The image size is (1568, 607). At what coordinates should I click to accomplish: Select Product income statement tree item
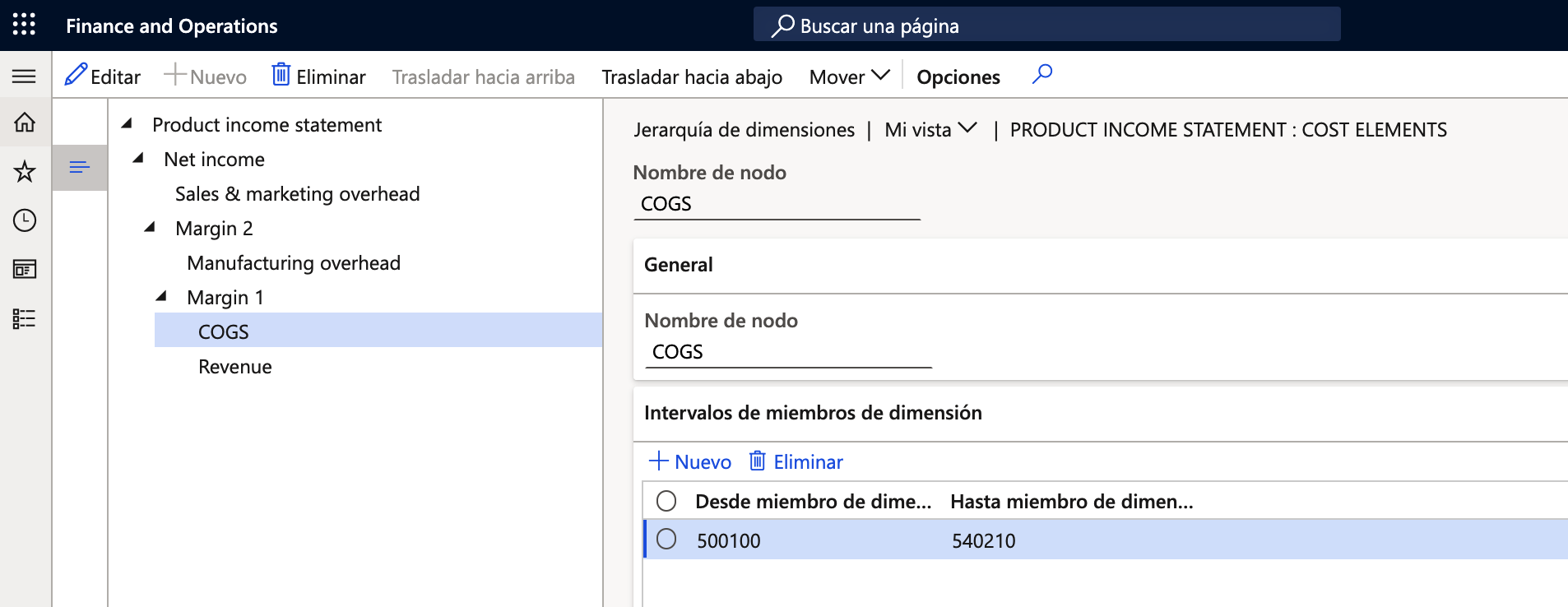point(267,125)
